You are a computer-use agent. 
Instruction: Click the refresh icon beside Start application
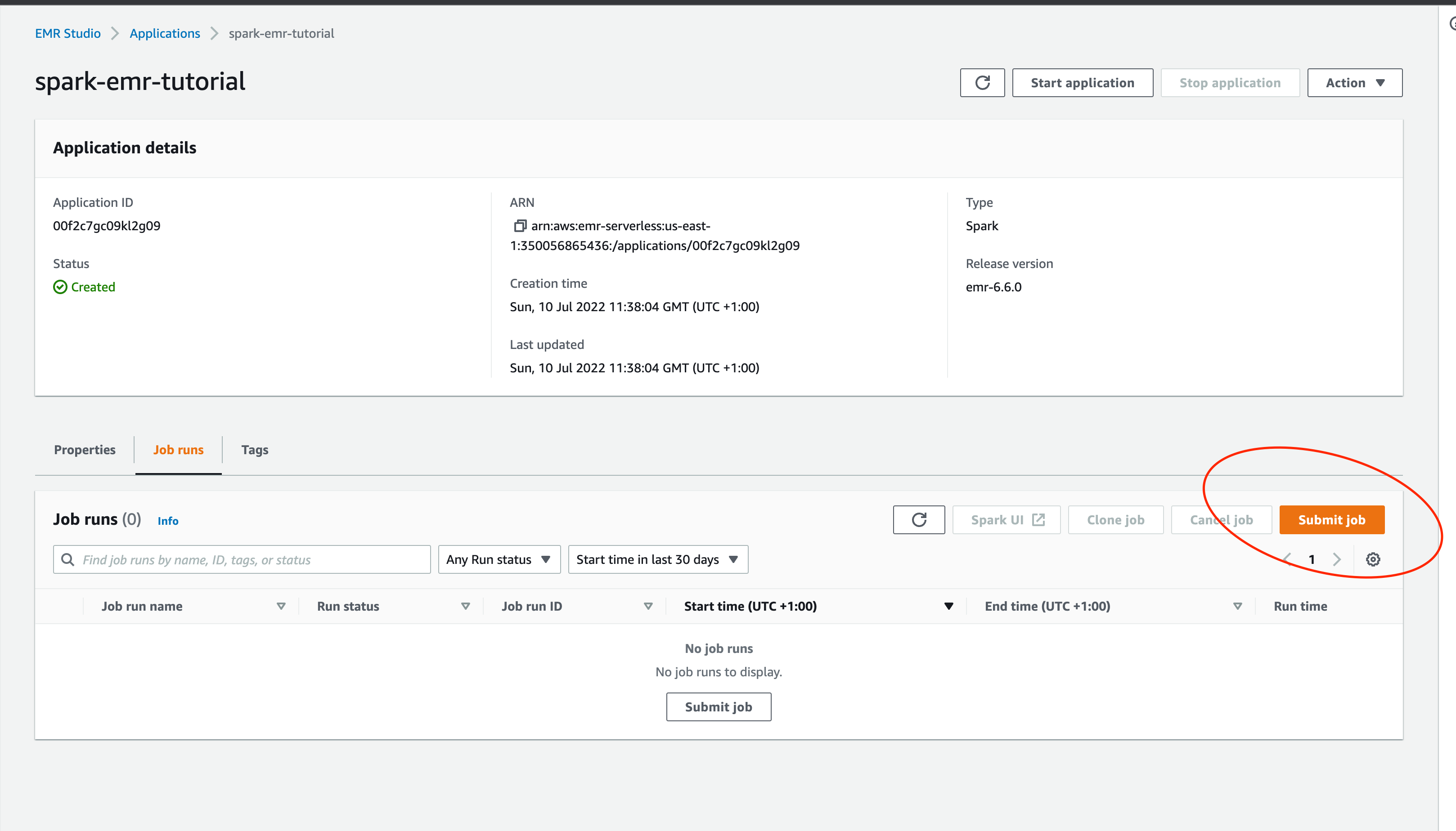(982, 83)
